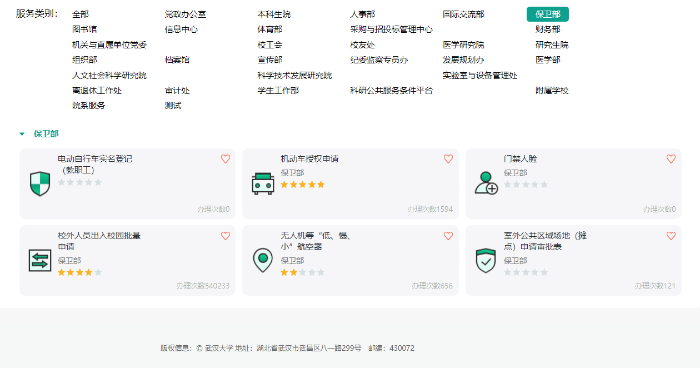Click the 办理次数1594 count text
Image resolution: width=700 pixels, height=368 pixels.
pos(430,209)
